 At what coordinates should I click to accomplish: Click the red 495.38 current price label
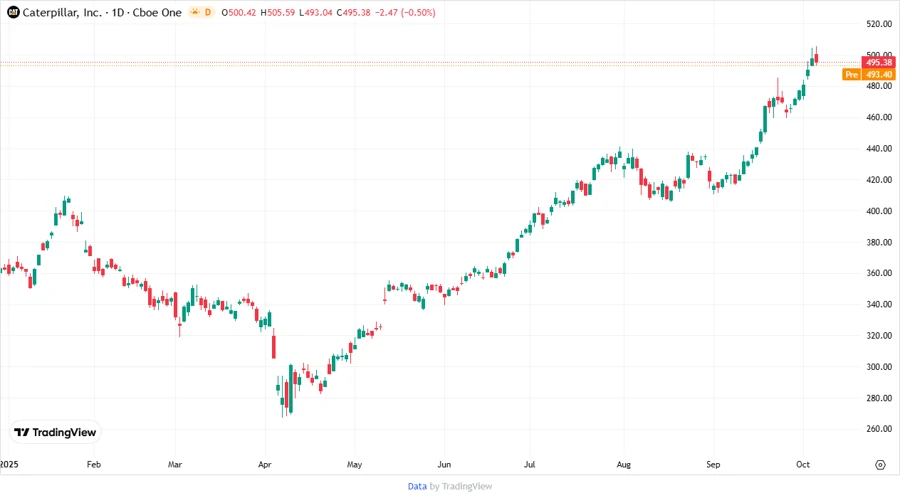(x=880, y=62)
